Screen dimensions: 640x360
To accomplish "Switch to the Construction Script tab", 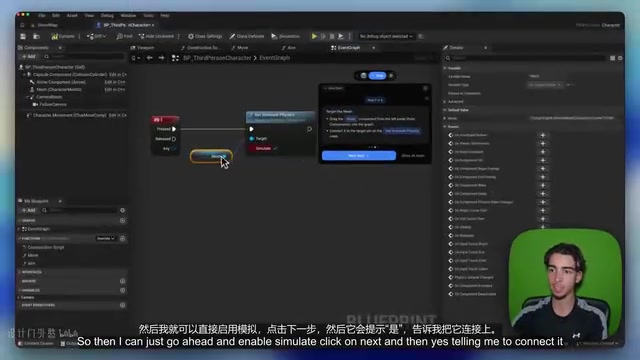I will coord(201,48).
